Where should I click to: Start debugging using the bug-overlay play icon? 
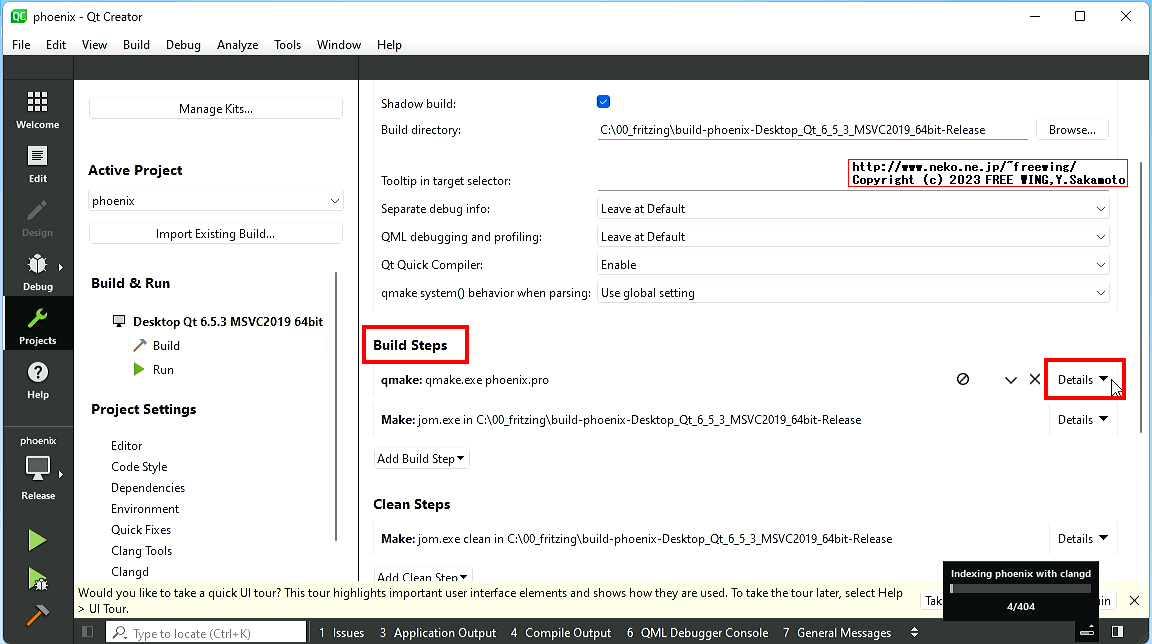click(37, 578)
